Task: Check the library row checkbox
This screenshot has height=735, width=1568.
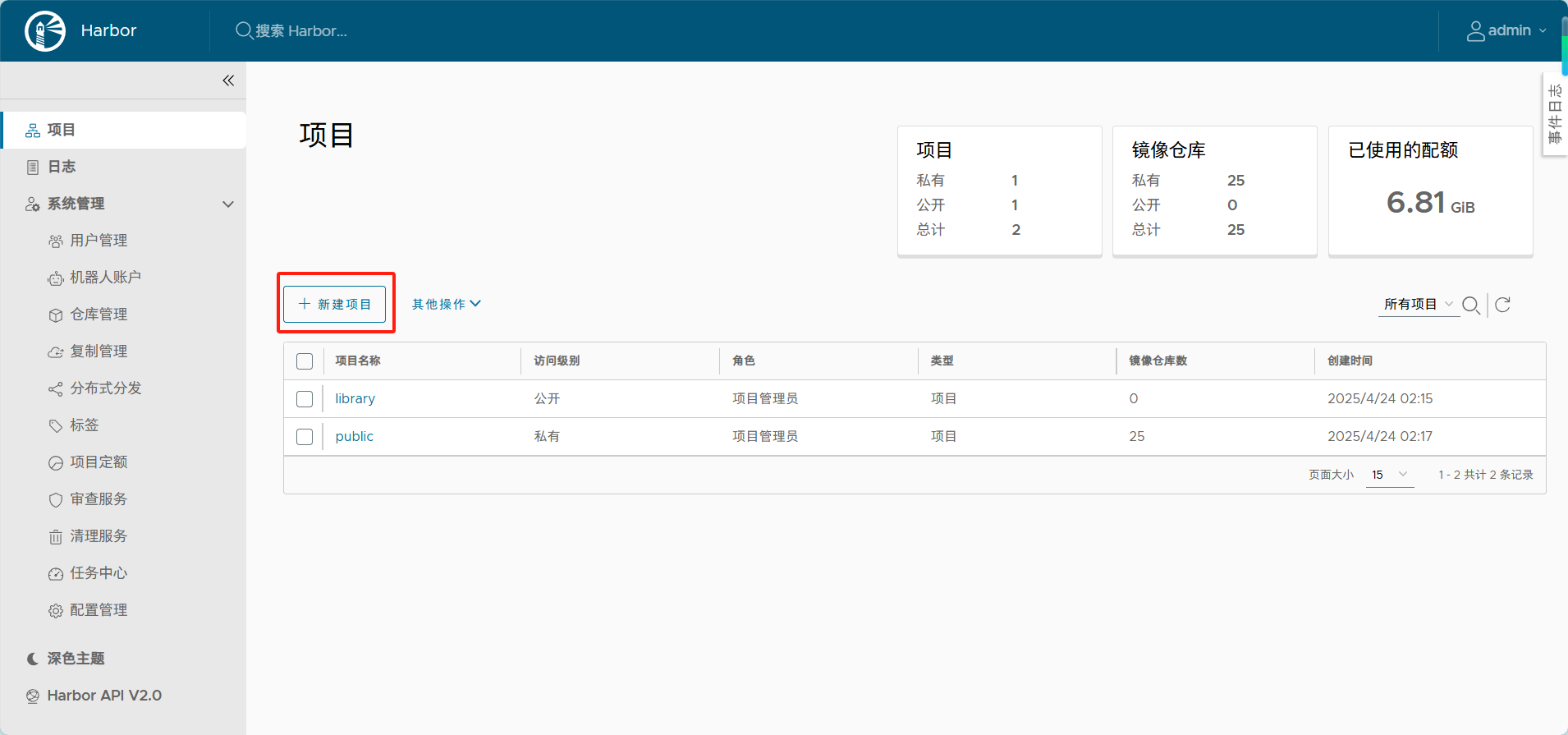Action: [305, 399]
